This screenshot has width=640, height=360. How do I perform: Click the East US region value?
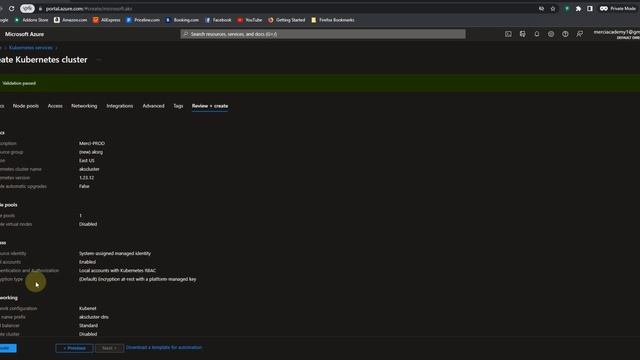coord(87,161)
